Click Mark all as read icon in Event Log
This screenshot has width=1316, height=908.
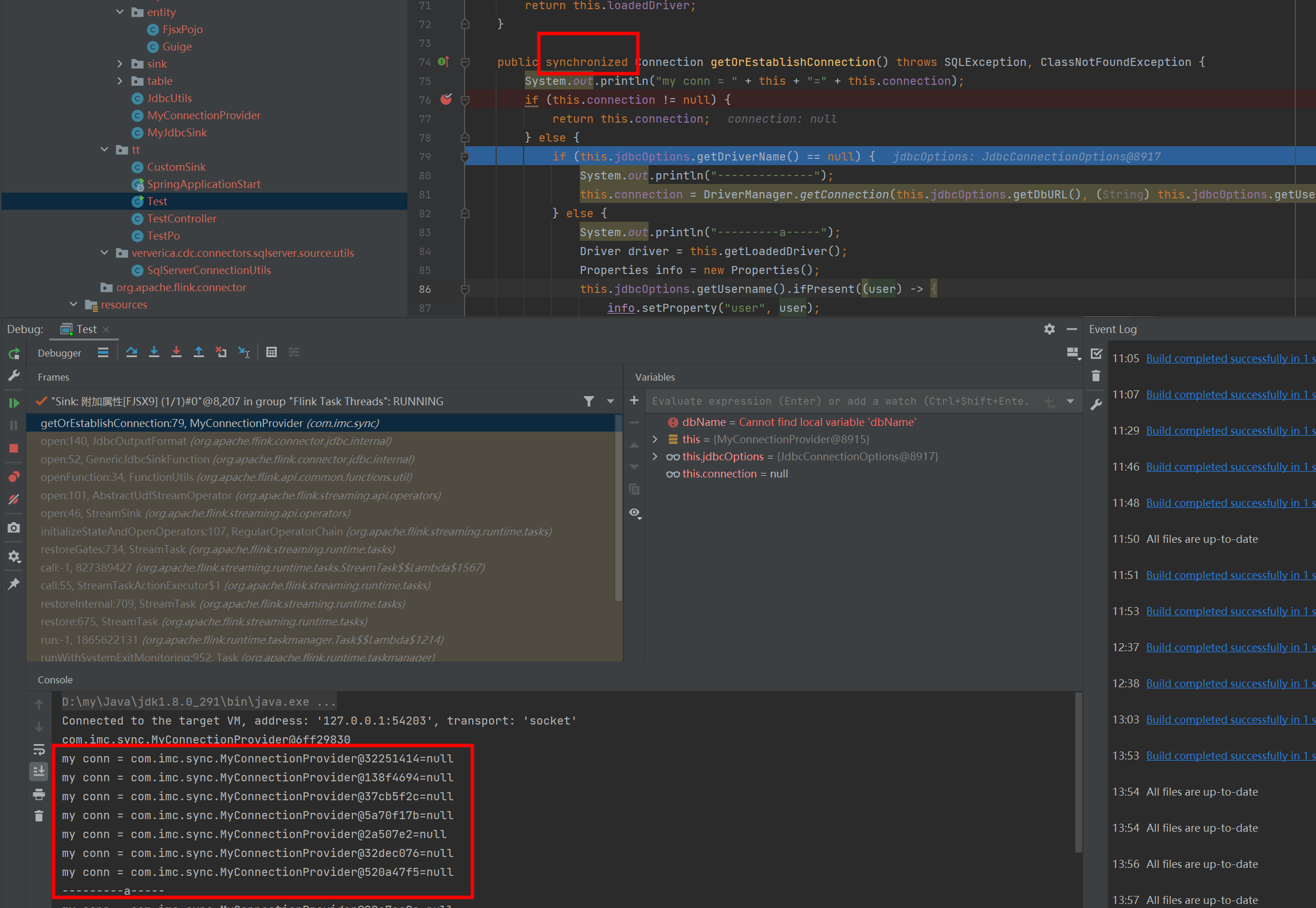(1097, 354)
